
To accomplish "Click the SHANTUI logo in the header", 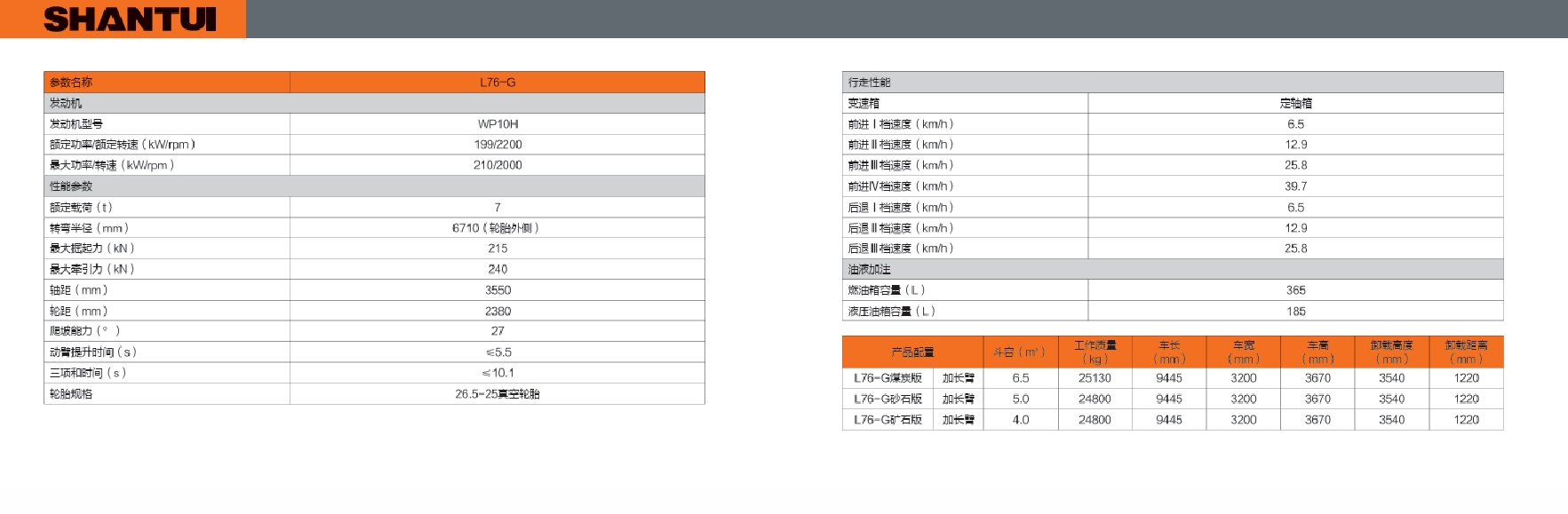I will 130,20.
